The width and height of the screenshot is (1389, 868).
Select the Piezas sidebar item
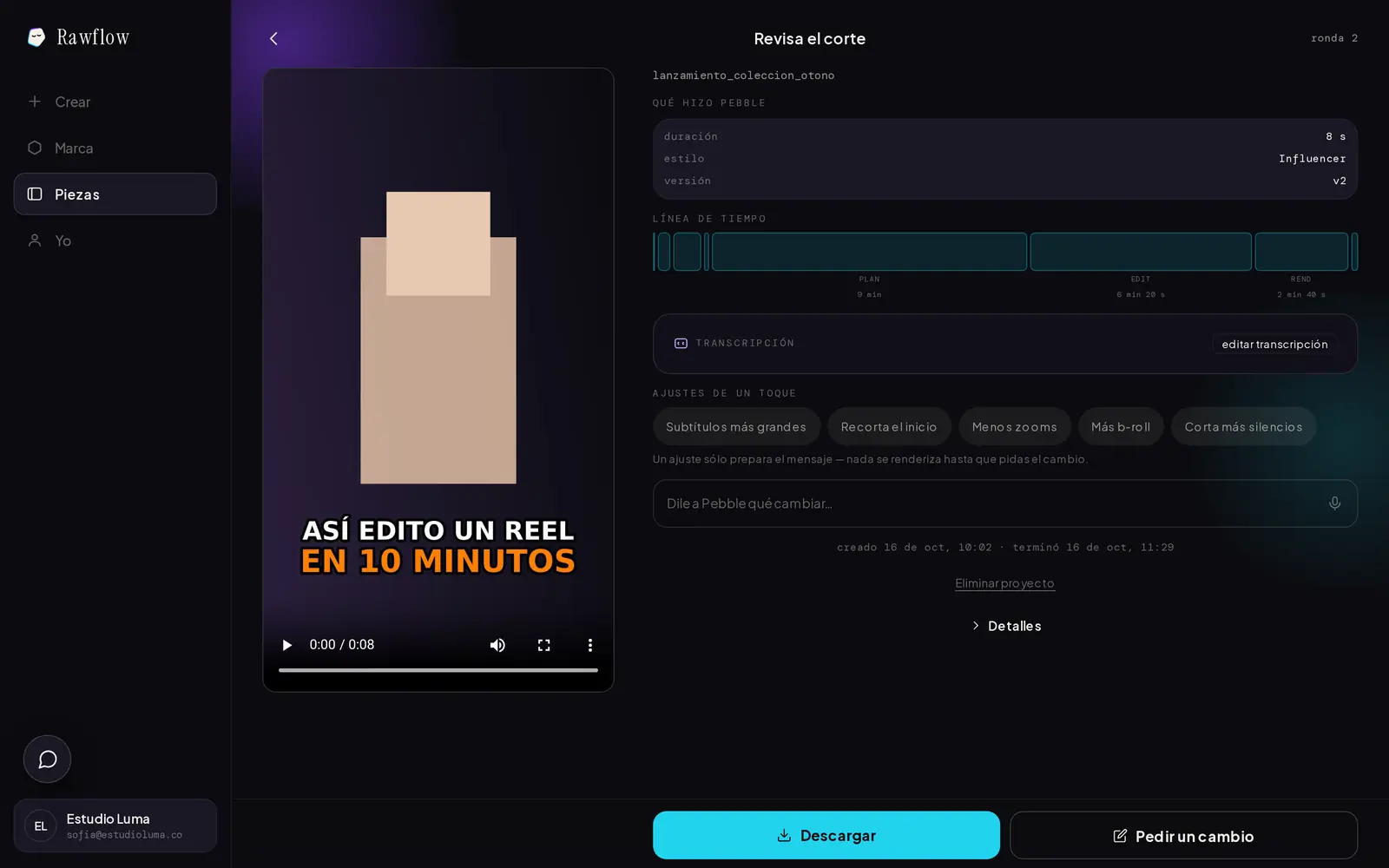[115, 194]
